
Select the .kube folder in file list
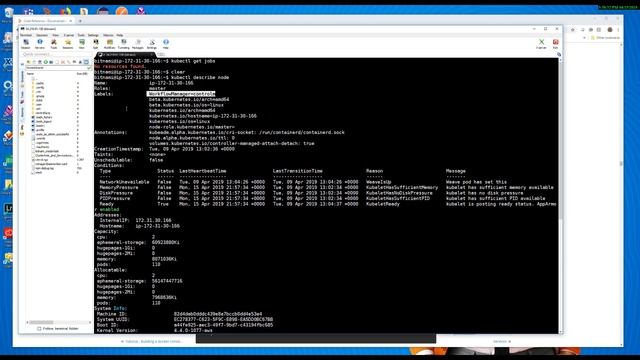click(x=39, y=100)
